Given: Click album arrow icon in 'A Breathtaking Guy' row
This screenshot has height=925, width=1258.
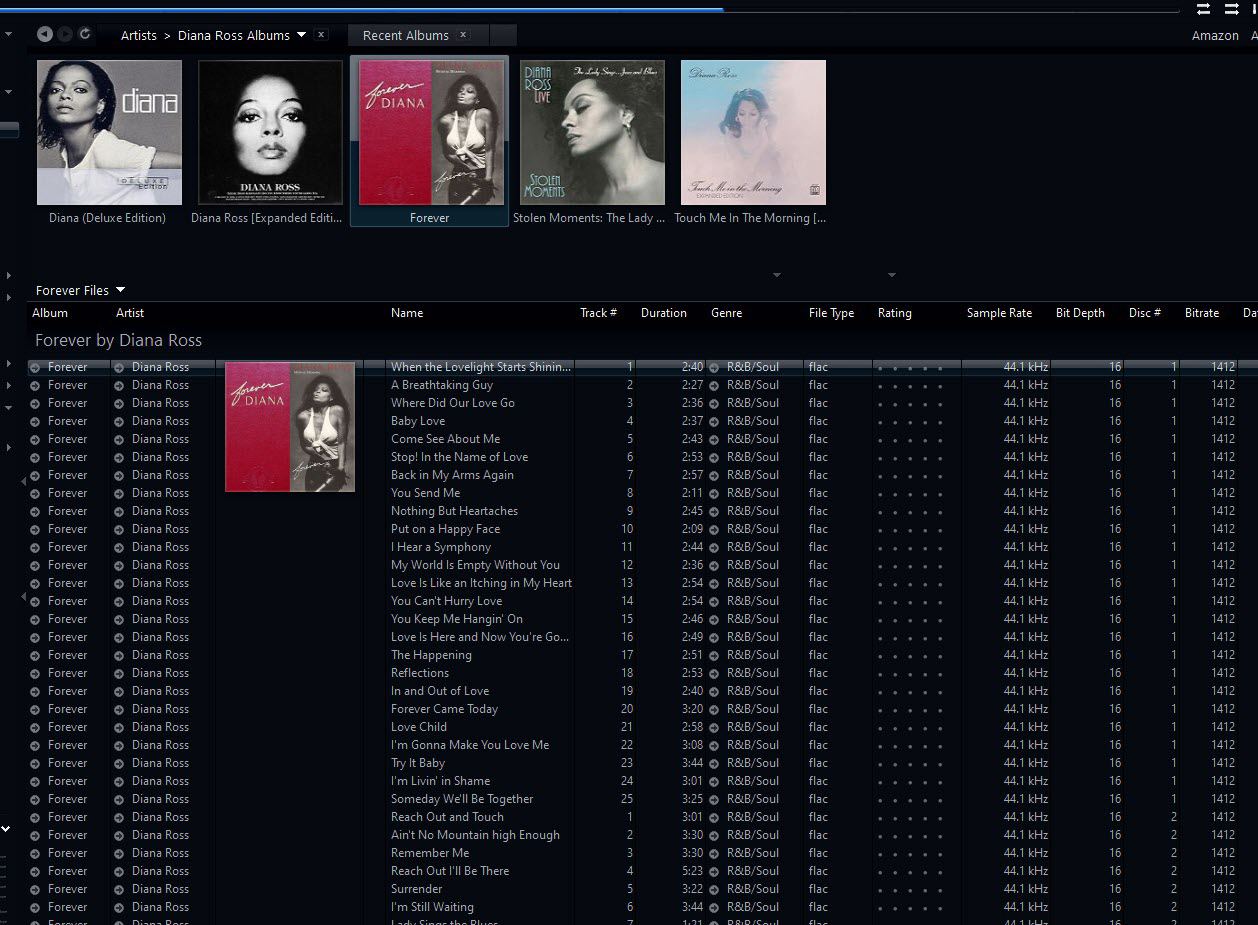Looking at the screenshot, I should (35, 385).
